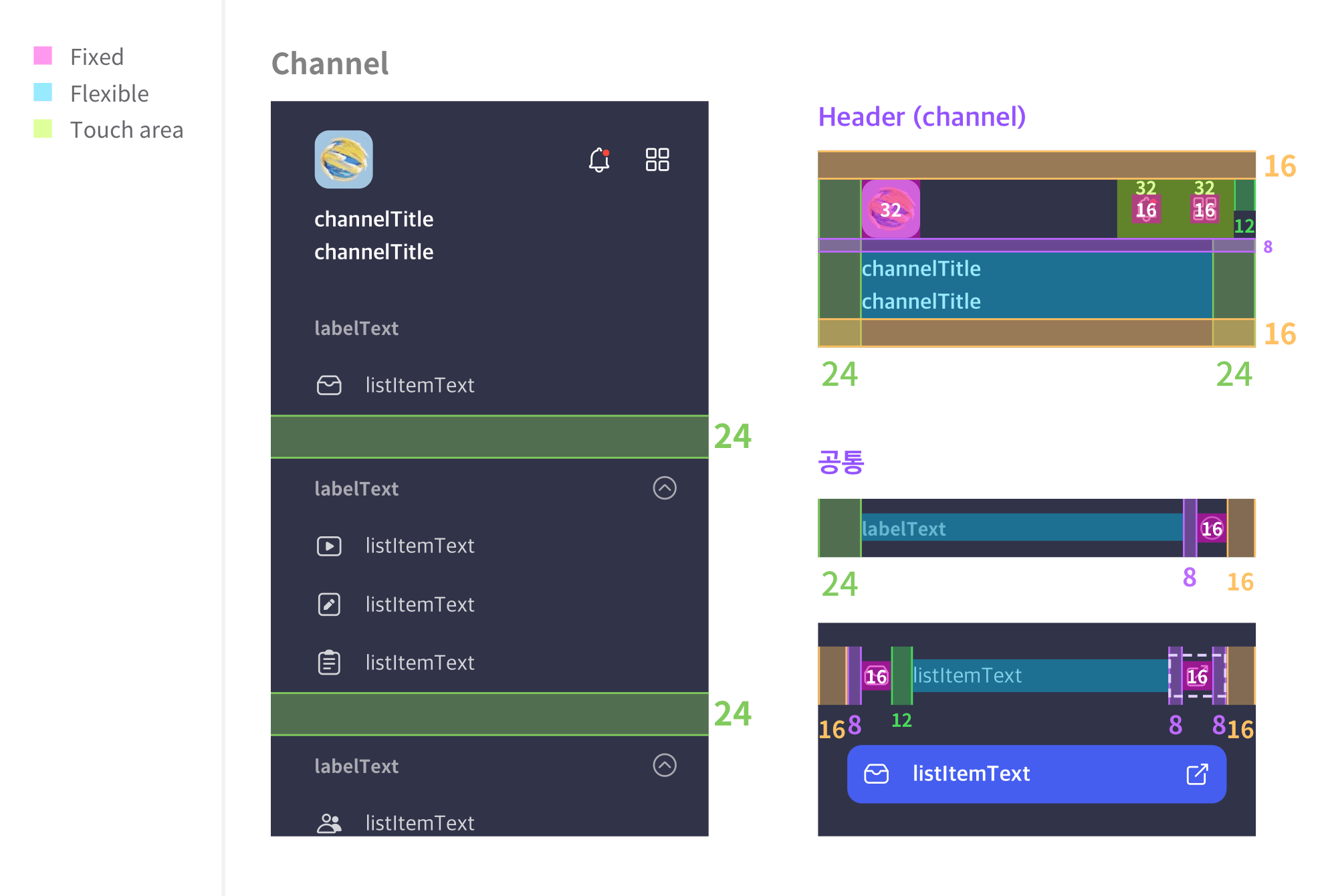The width and height of the screenshot is (1332, 896).
Task: Select listItemText next to video icon
Action: 419,546
